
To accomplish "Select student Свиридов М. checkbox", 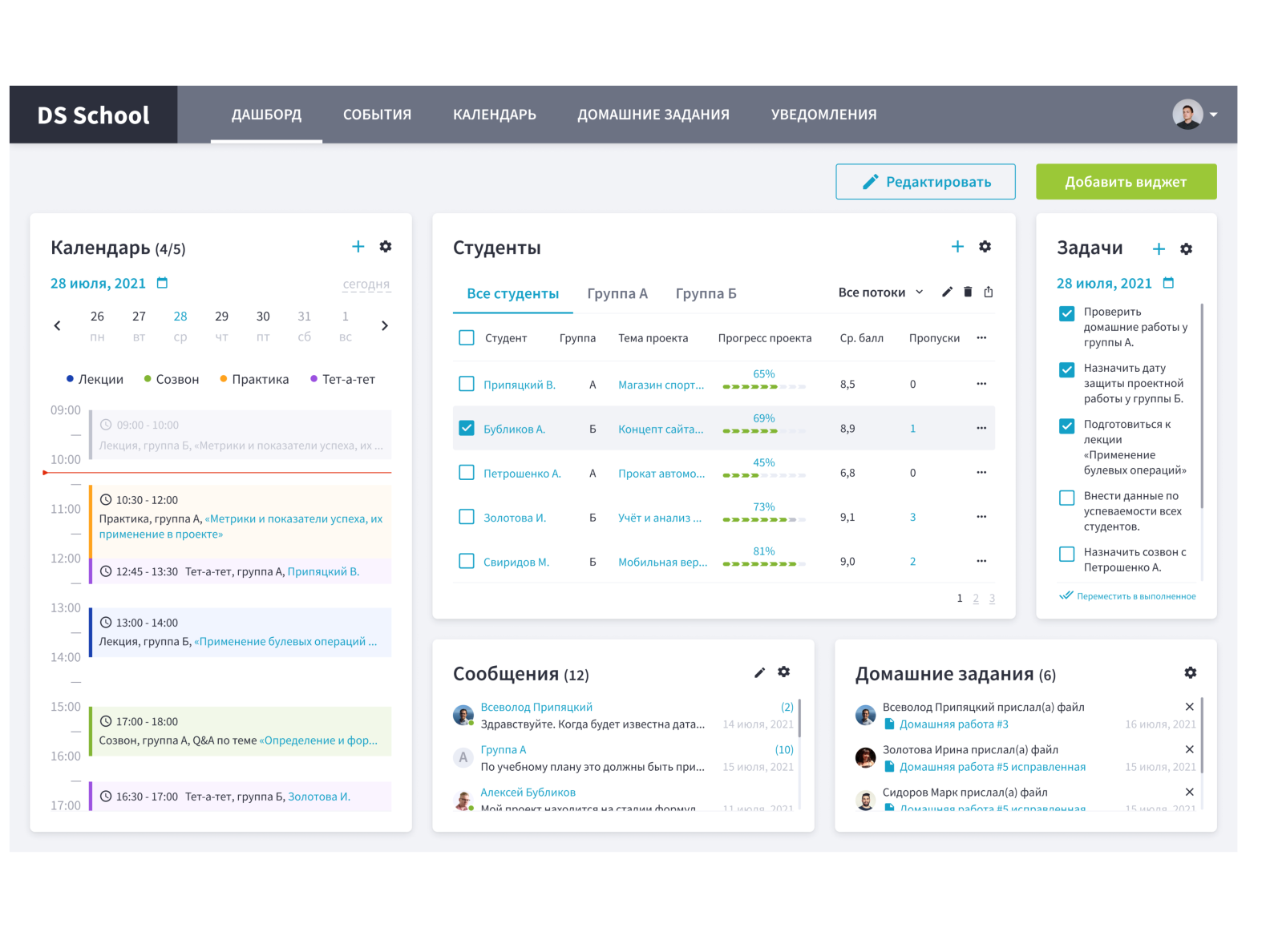I will click(x=467, y=561).
